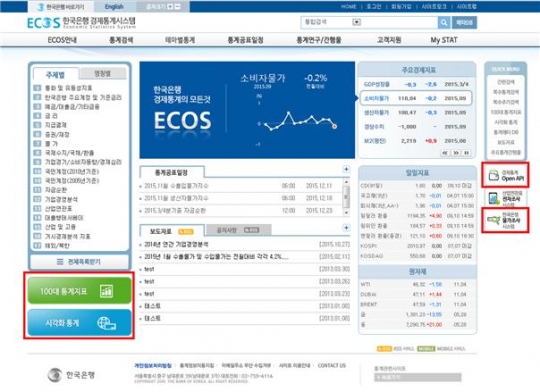Expand the 통계관련사이트 footer dropdown
The width and height of the screenshot is (540, 392).
[x=417, y=377]
